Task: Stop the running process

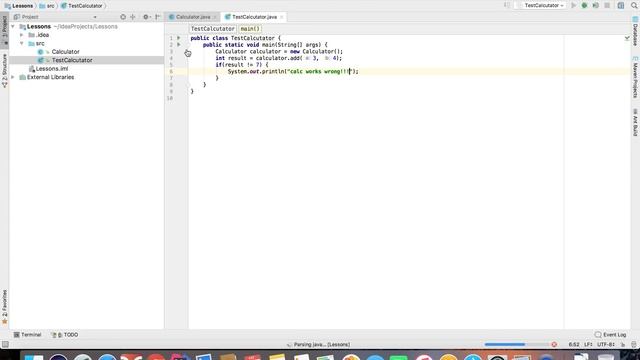Action: 607,6
